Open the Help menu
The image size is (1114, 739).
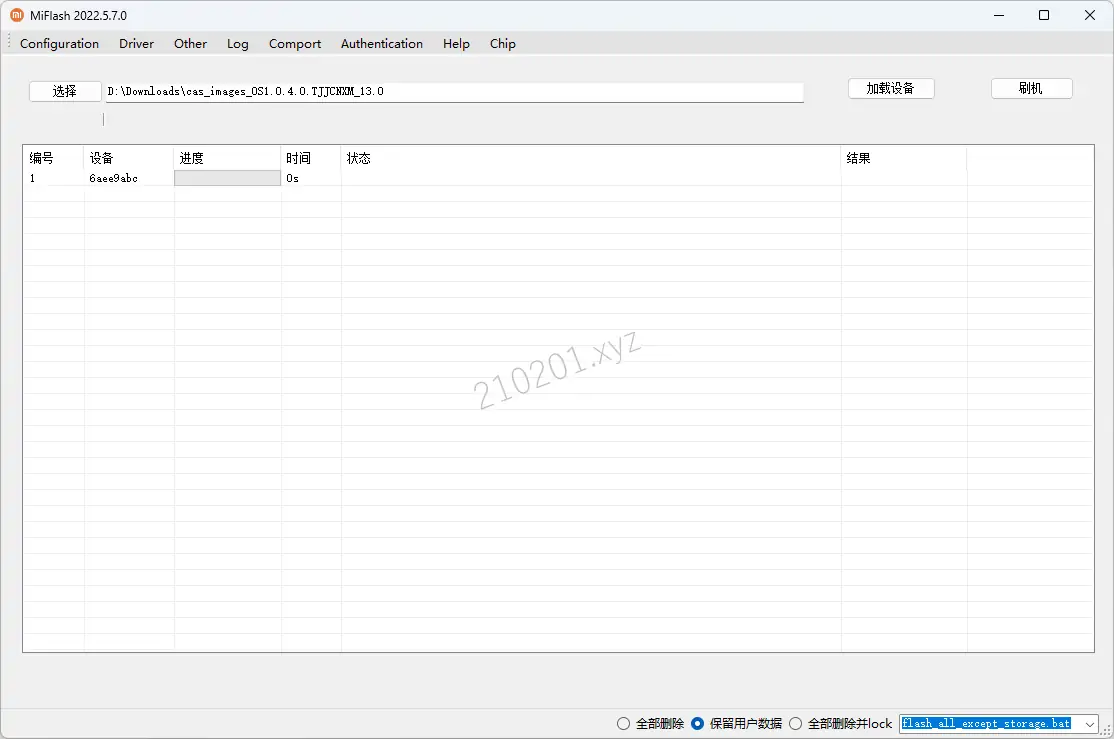456,43
